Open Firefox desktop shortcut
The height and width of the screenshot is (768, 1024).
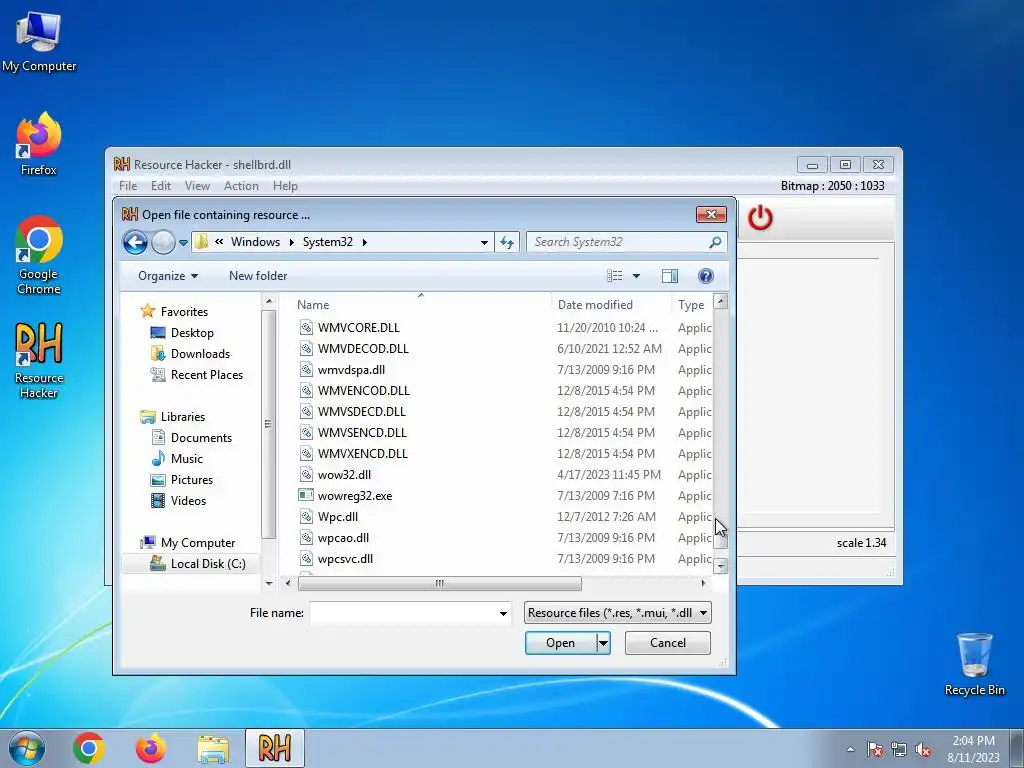pyautogui.click(x=39, y=144)
